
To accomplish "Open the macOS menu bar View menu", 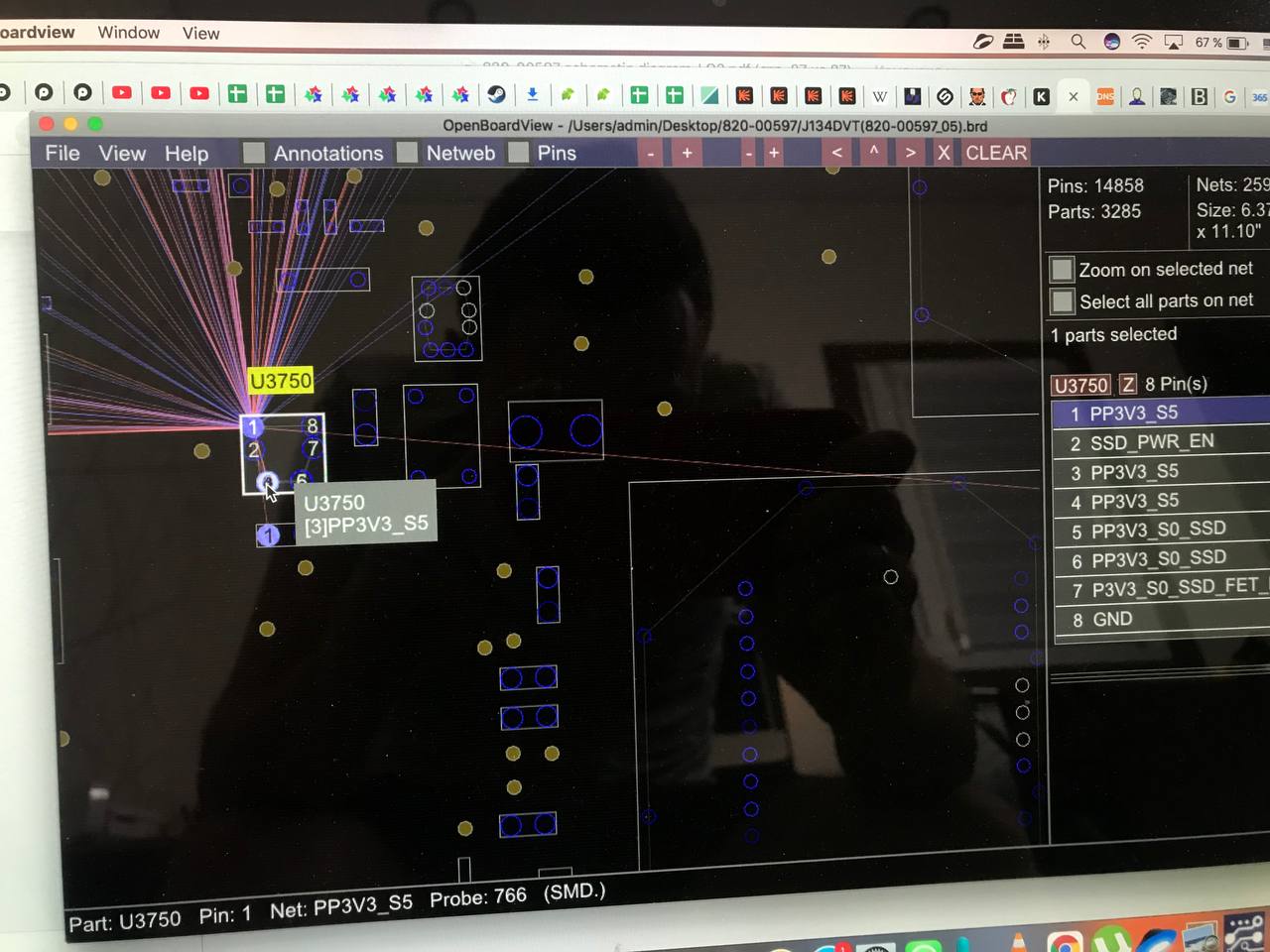I will pos(200,34).
